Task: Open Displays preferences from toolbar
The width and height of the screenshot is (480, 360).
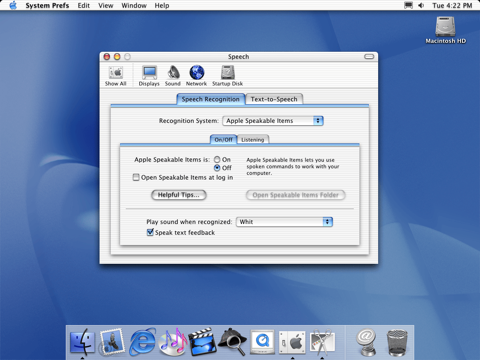Action: [x=149, y=76]
